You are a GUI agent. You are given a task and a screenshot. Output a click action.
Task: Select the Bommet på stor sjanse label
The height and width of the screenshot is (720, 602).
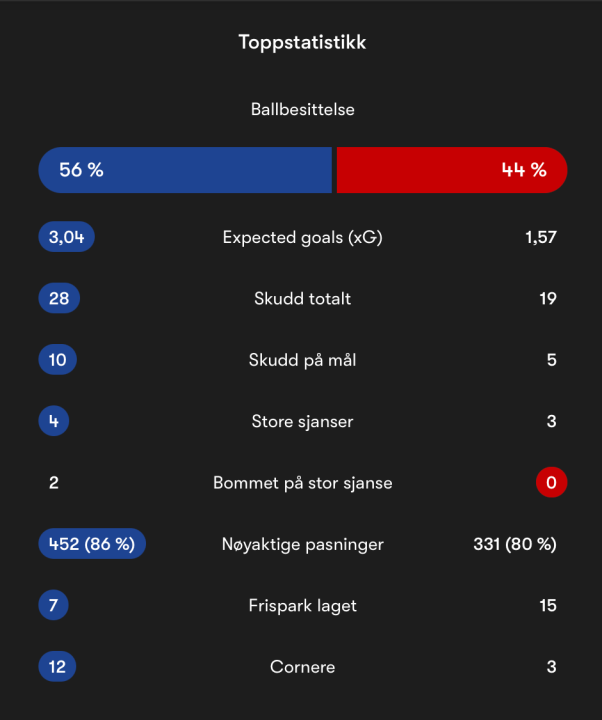tap(302, 483)
